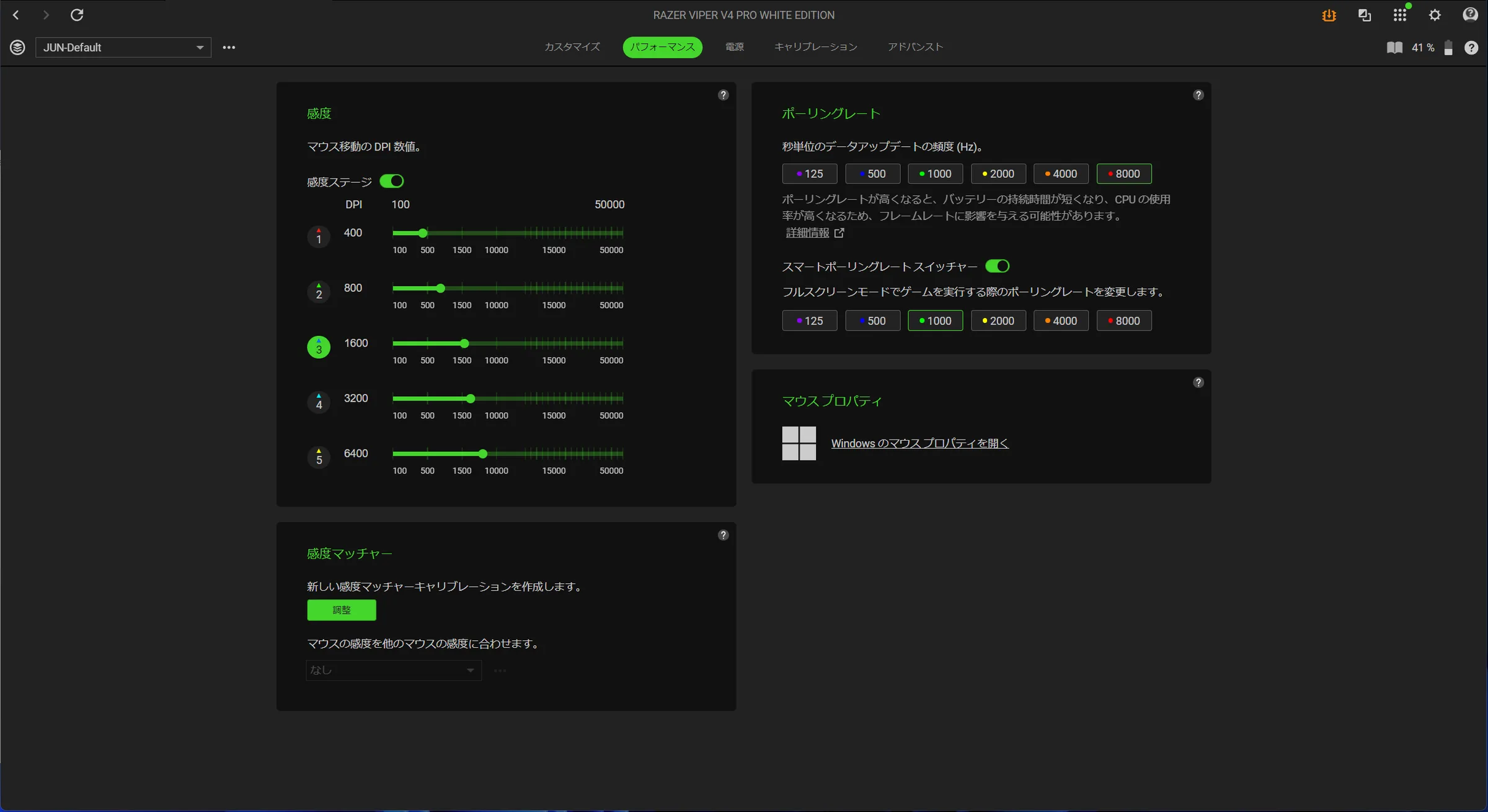The image size is (1488, 812).
Task: Click the 6400 DPI value field
Action: click(356, 453)
